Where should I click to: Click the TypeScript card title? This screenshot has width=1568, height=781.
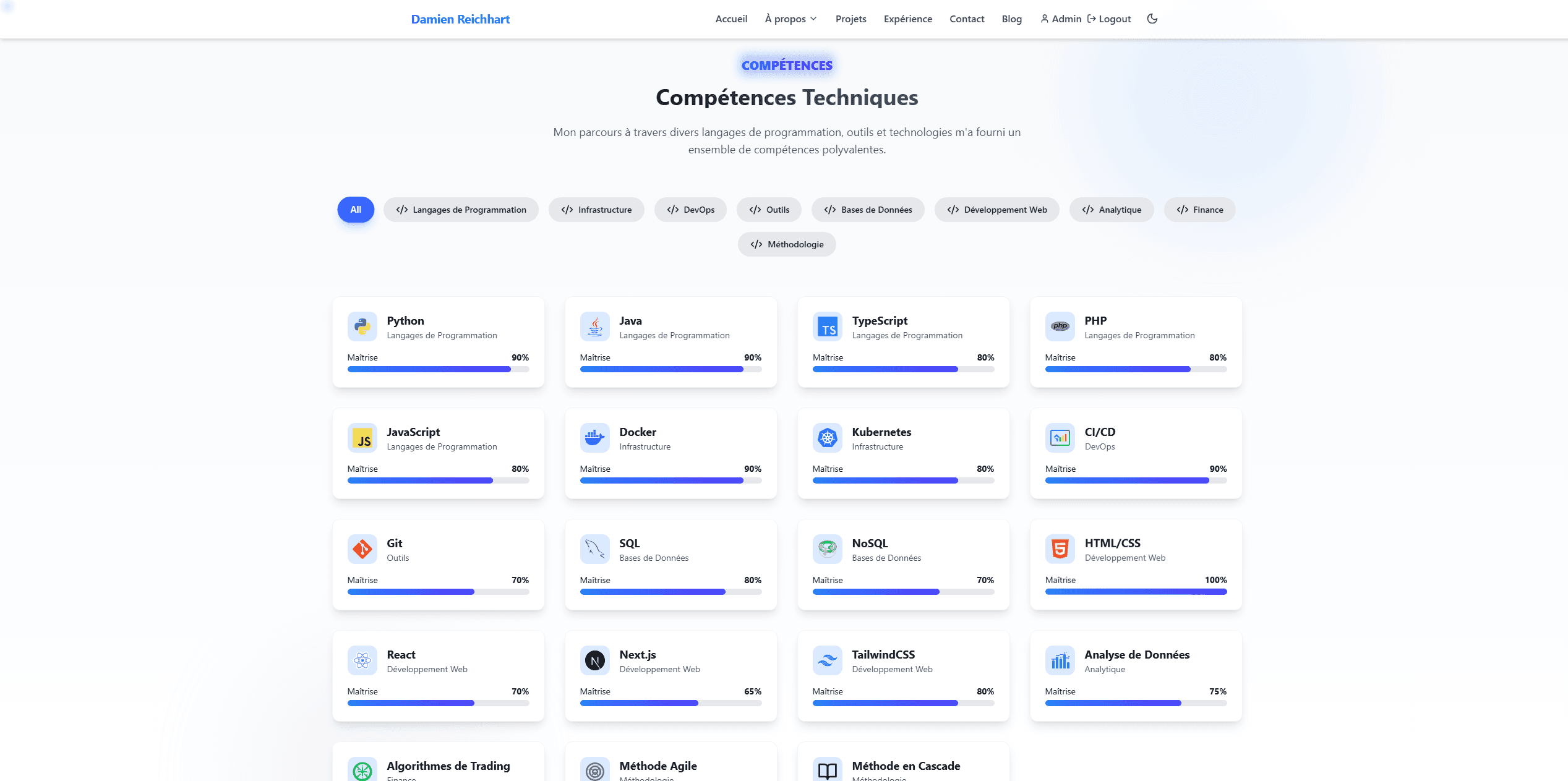coord(880,321)
